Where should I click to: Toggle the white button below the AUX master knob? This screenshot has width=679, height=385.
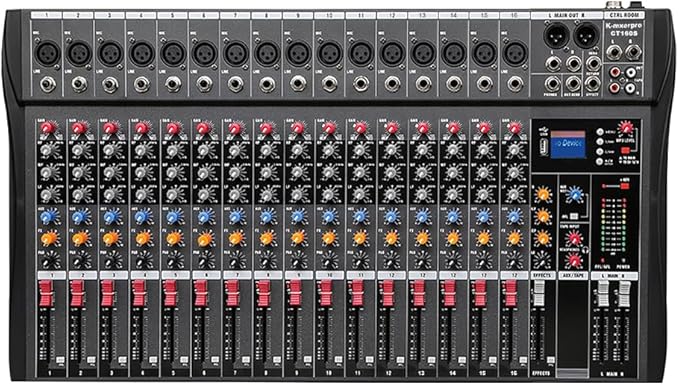[x=574, y=215]
